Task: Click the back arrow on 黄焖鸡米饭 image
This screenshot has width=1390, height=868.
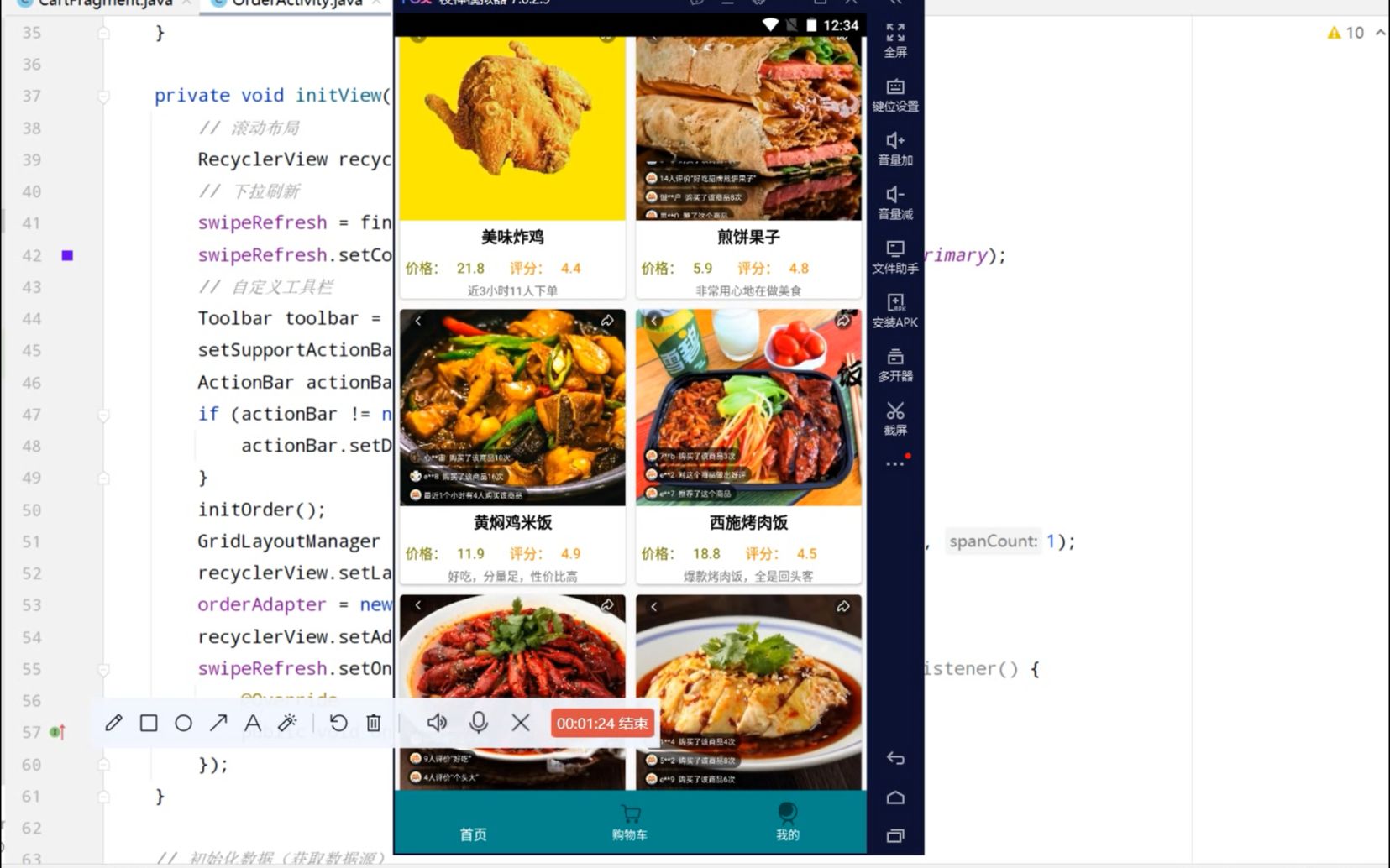Action: click(x=417, y=321)
